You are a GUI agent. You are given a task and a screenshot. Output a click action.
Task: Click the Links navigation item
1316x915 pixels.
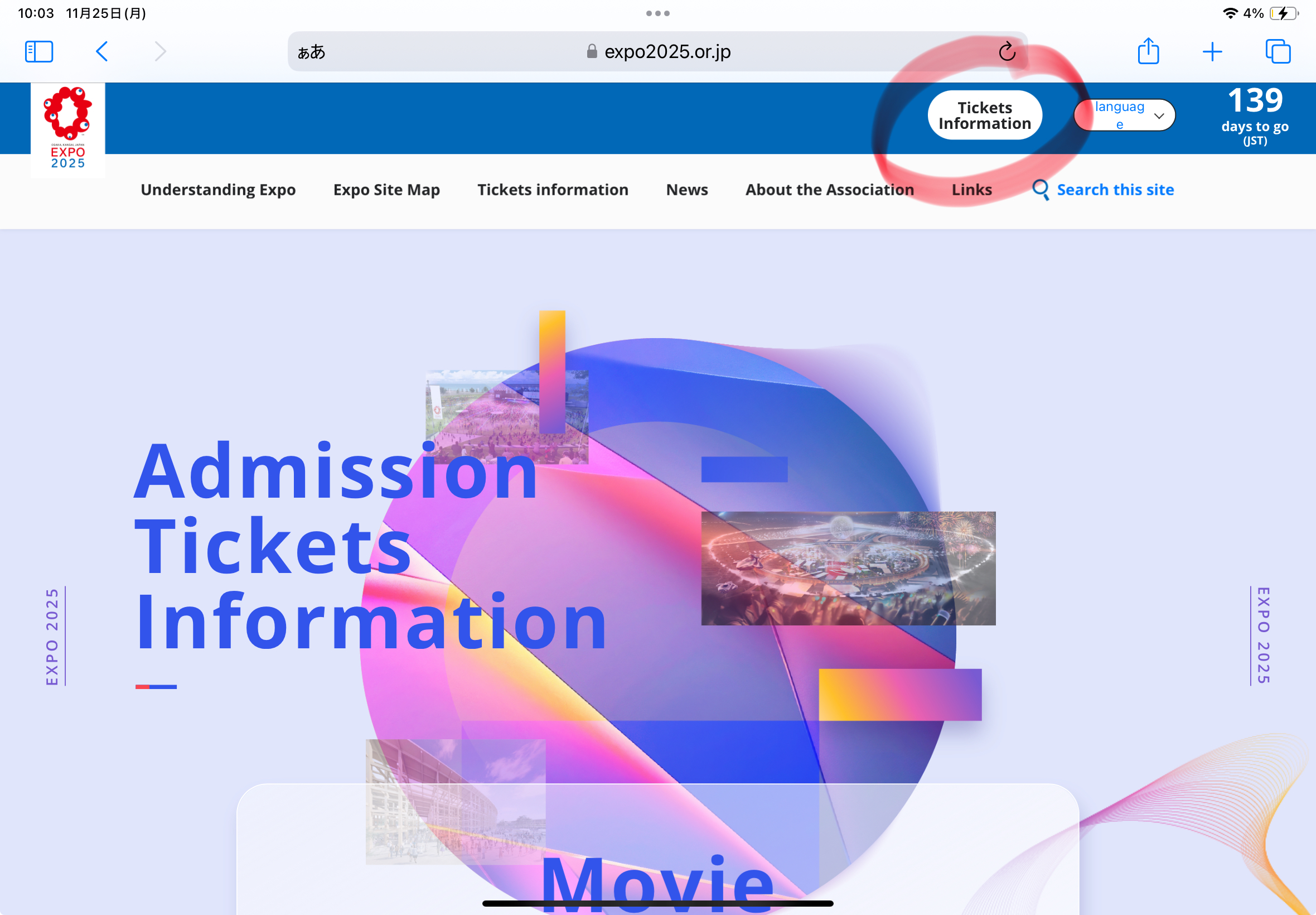point(971,190)
